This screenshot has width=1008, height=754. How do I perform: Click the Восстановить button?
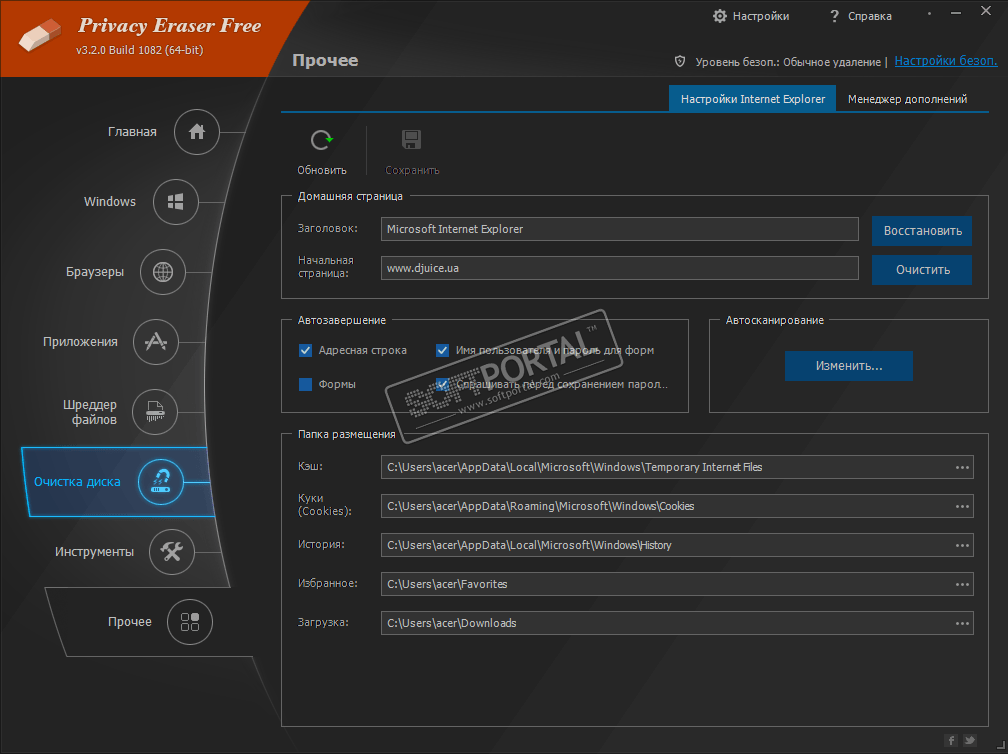(922, 231)
